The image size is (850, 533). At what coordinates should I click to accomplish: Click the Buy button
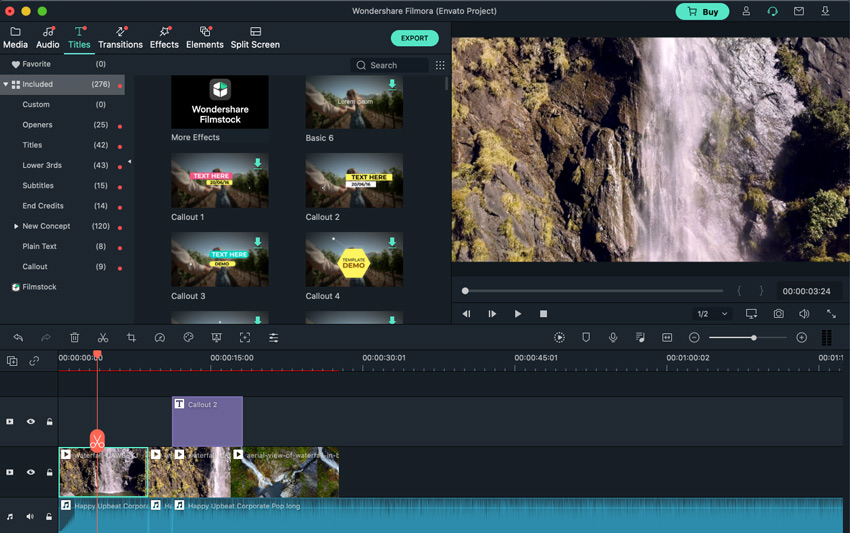(703, 11)
